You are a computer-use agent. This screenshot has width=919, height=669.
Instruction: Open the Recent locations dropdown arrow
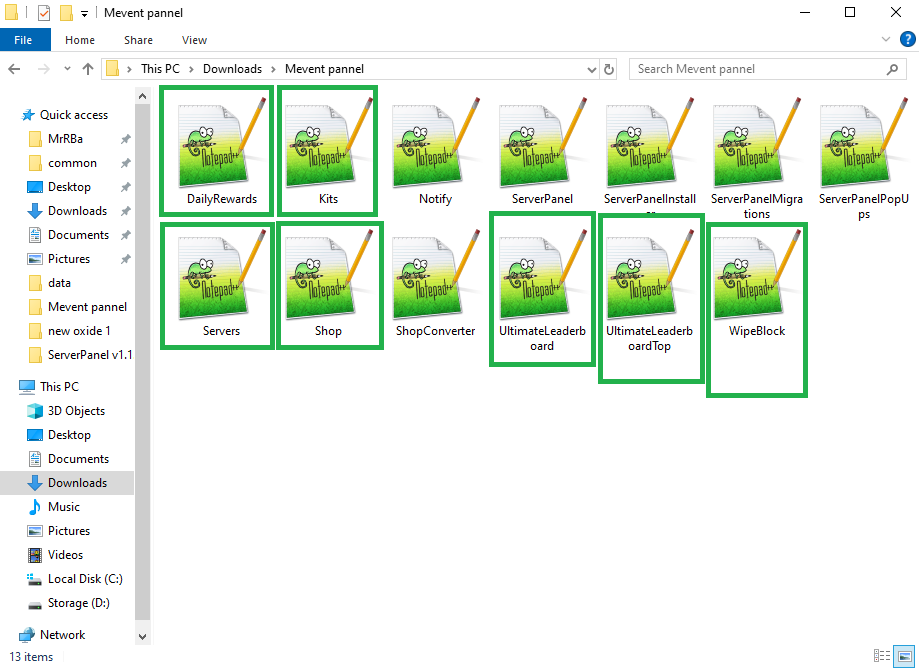[67, 69]
